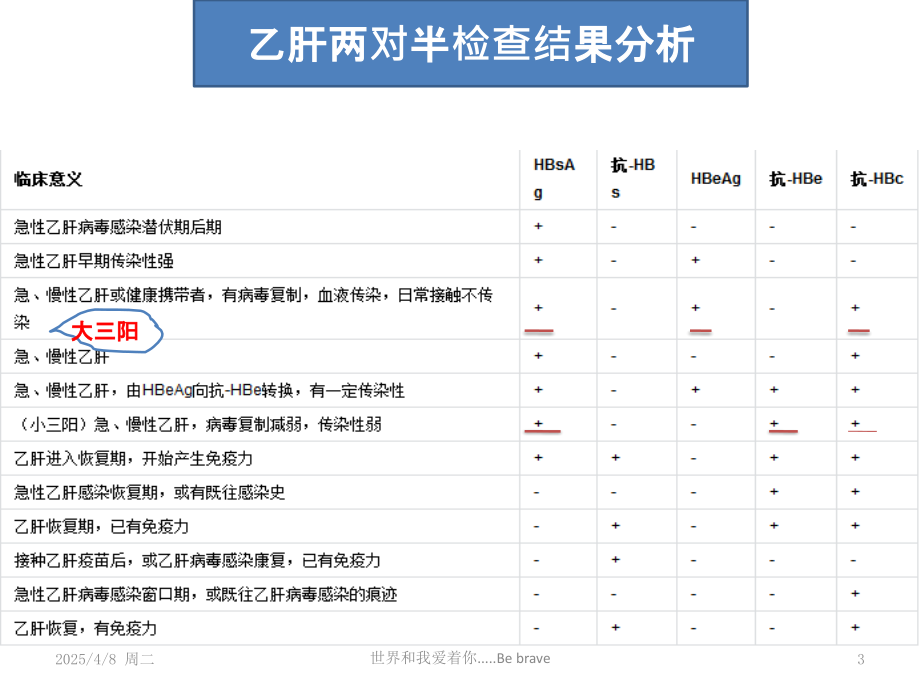Click the footer date 2025/4/8 周二

pos(104,659)
